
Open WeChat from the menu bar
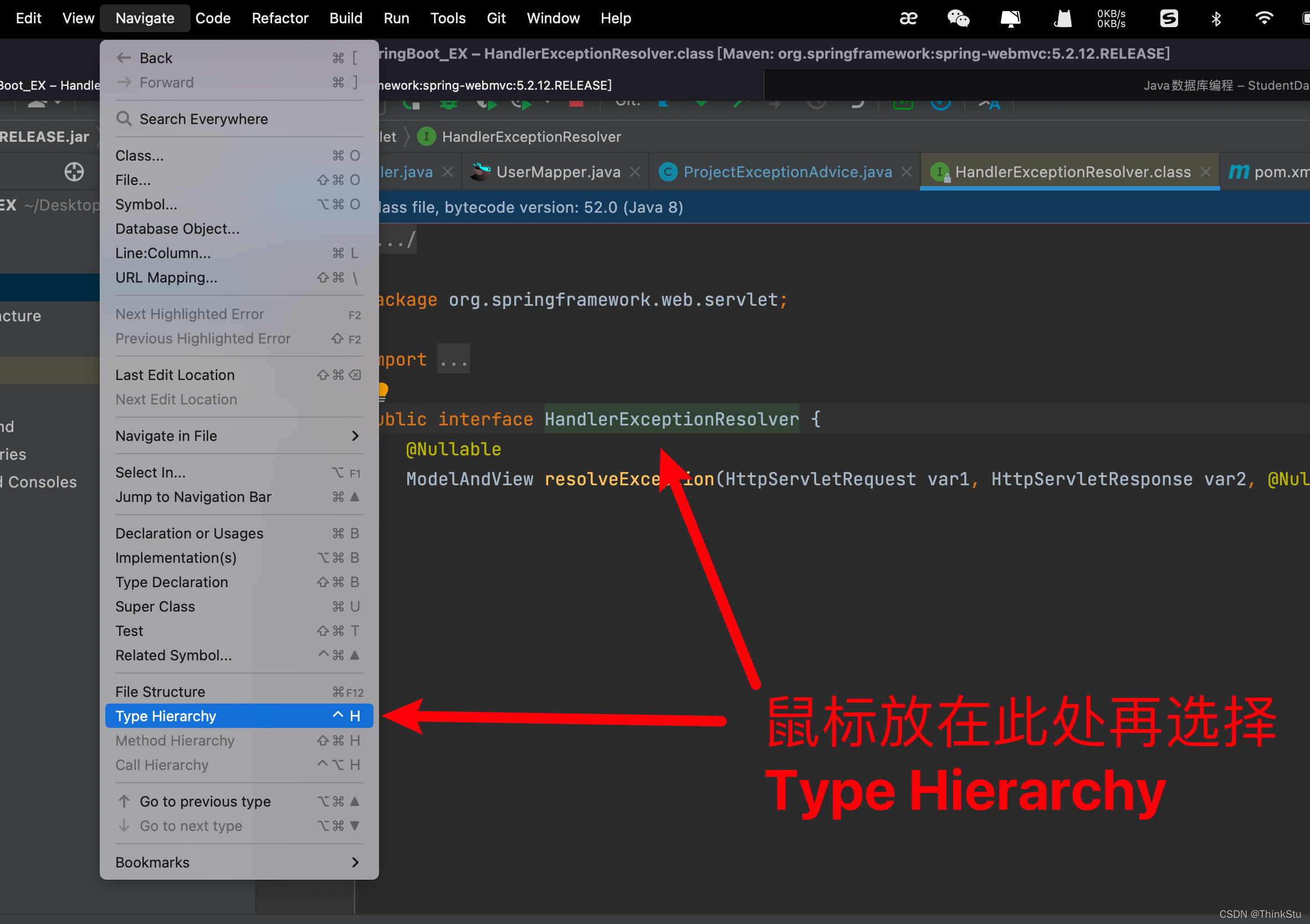pyautogui.click(x=958, y=18)
